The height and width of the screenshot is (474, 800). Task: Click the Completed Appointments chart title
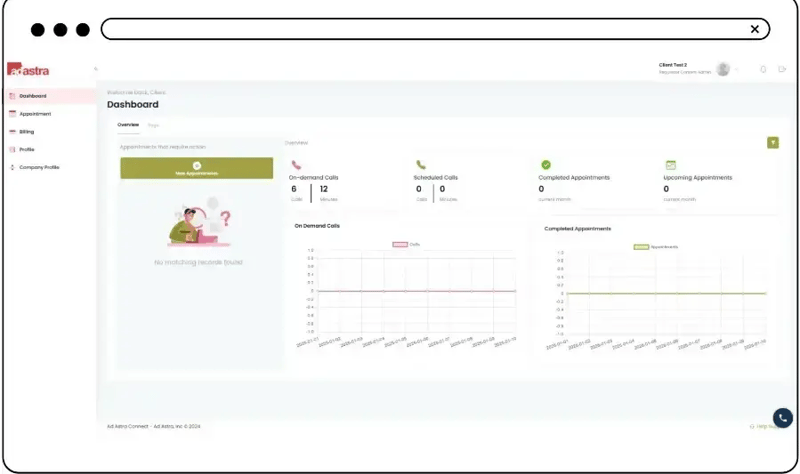[x=578, y=229]
